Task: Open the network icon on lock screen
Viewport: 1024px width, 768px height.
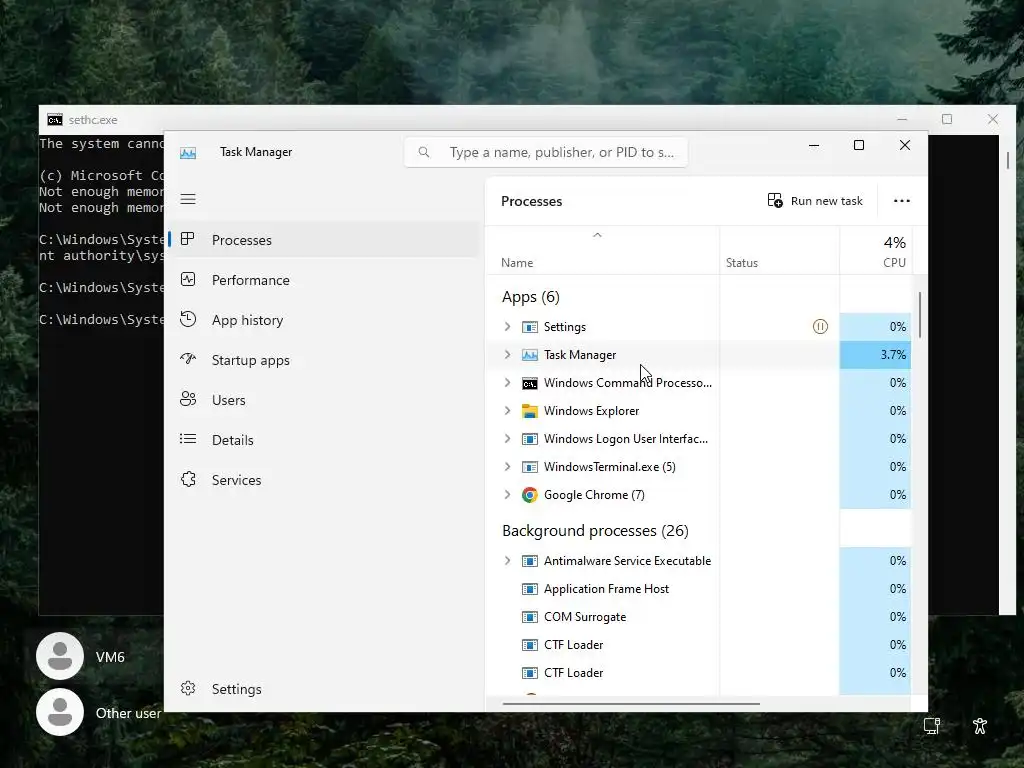Action: pos(931,726)
